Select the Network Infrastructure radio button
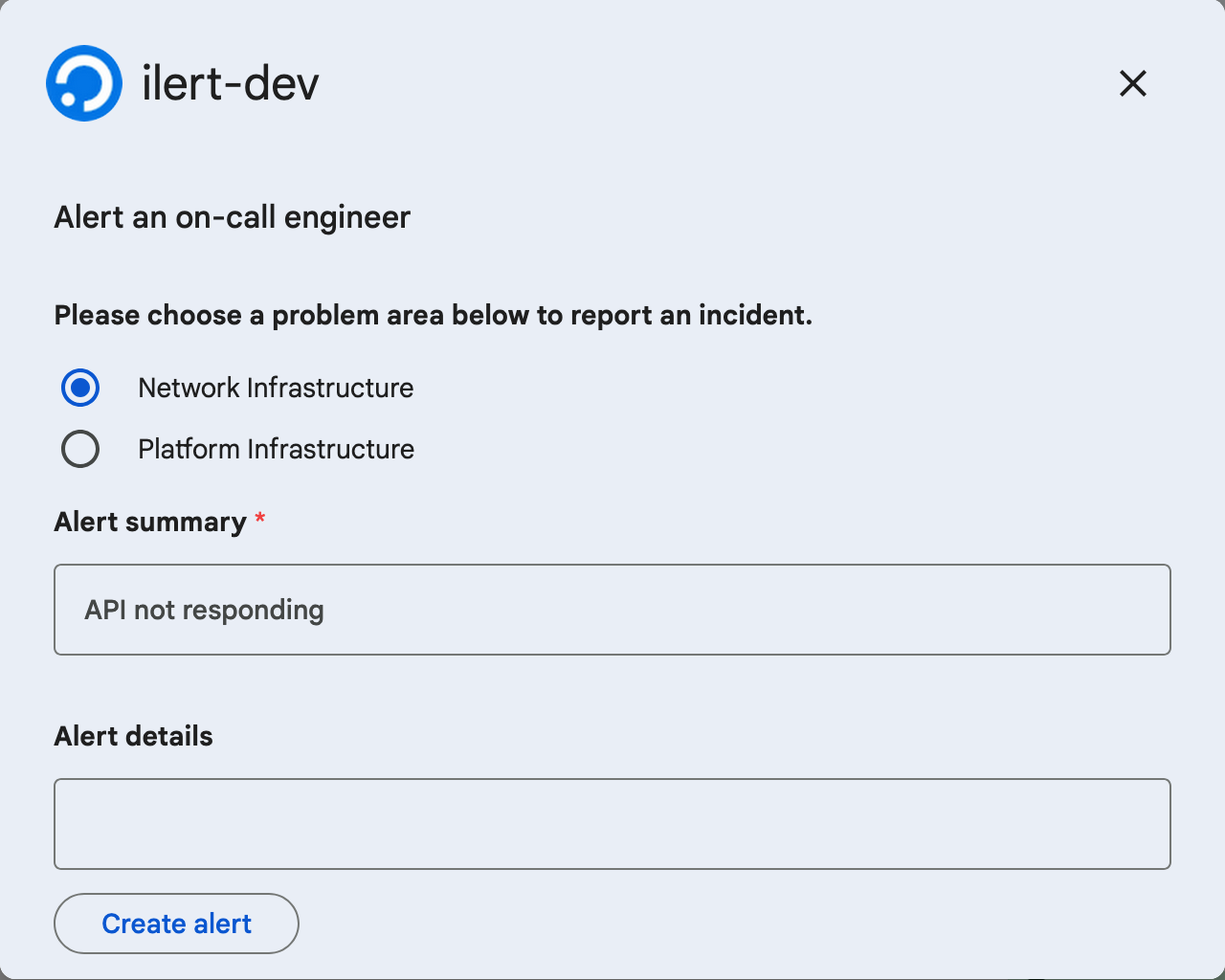1225x980 pixels. pos(80,388)
